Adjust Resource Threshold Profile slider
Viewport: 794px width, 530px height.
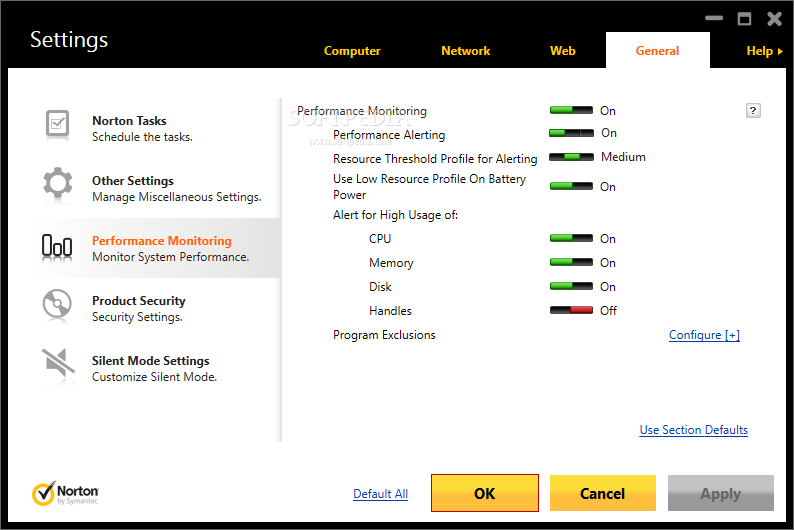[x=571, y=157]
